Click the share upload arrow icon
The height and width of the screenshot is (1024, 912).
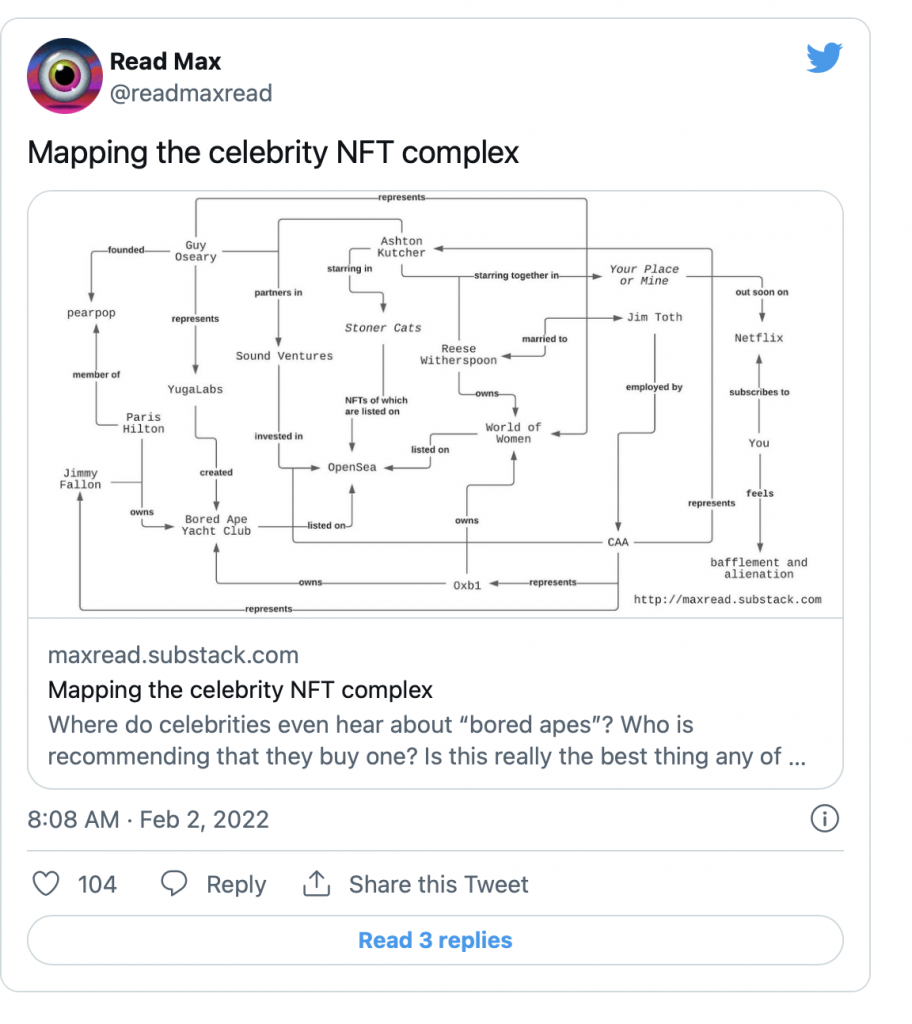316,884
